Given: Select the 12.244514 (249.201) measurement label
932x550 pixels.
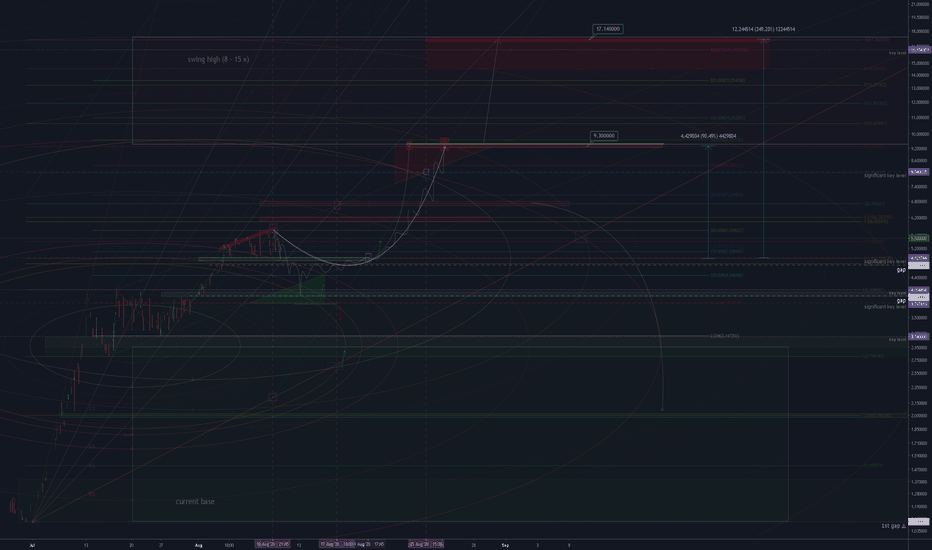Looking at the screenshot, I should 763,29.
